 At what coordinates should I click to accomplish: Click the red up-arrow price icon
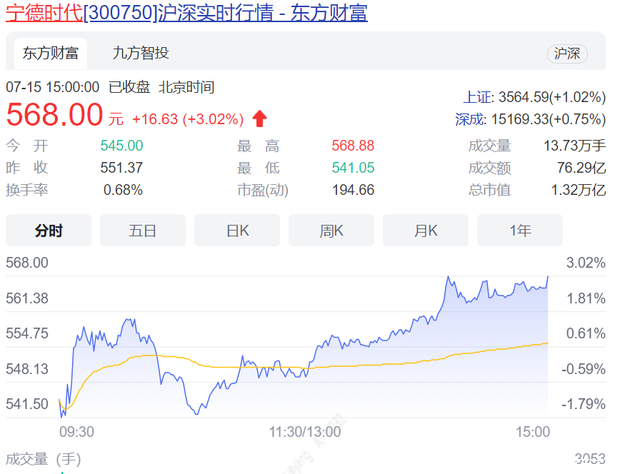(260, 119)
